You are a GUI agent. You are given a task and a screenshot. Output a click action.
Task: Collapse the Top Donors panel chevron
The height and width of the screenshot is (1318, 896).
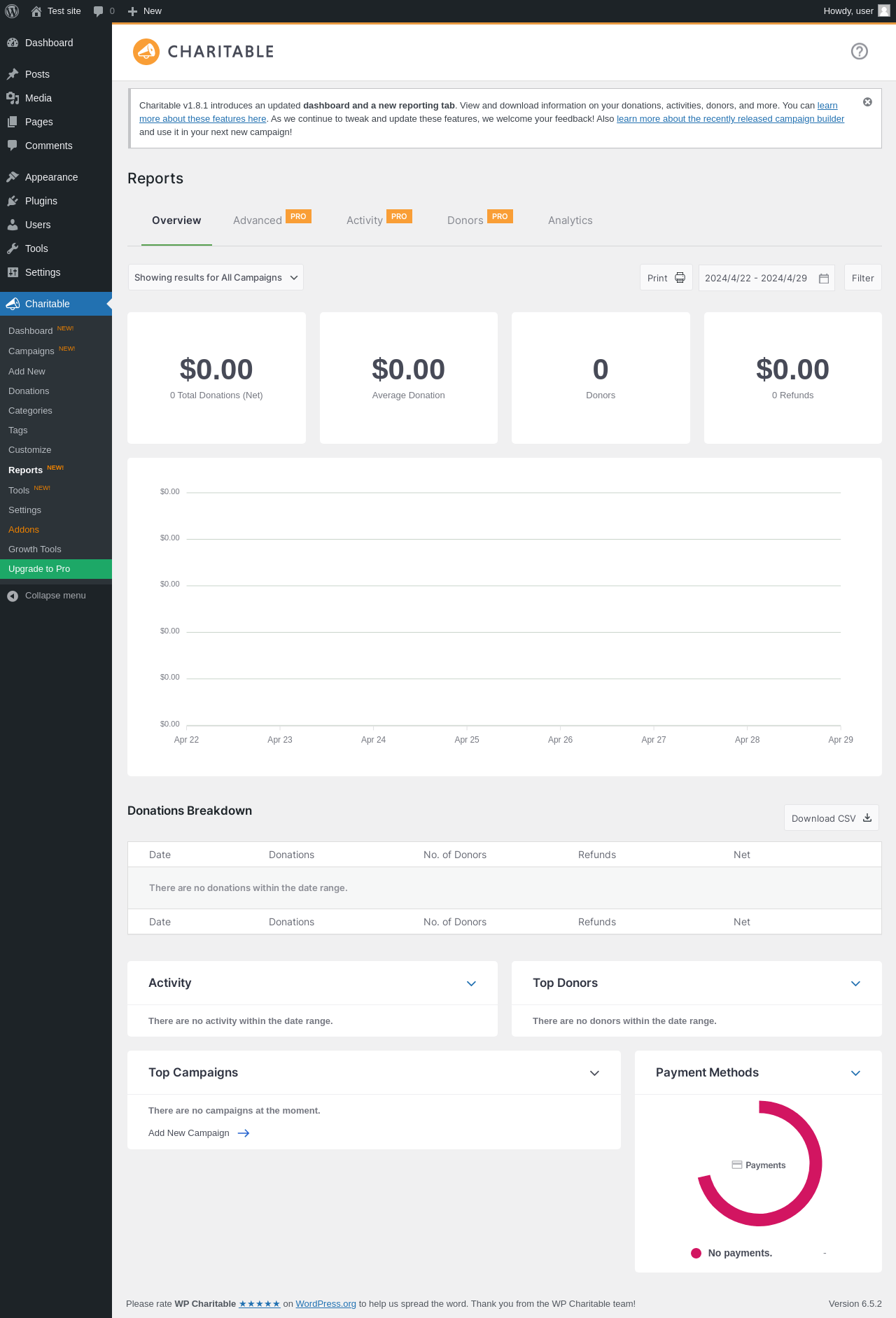(855, 983)
